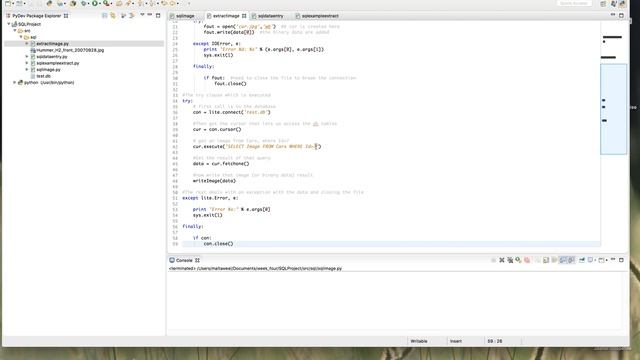Viewport: 640px width, 360px height.
Task: Maximize the editor area
Action: point(621,15)
